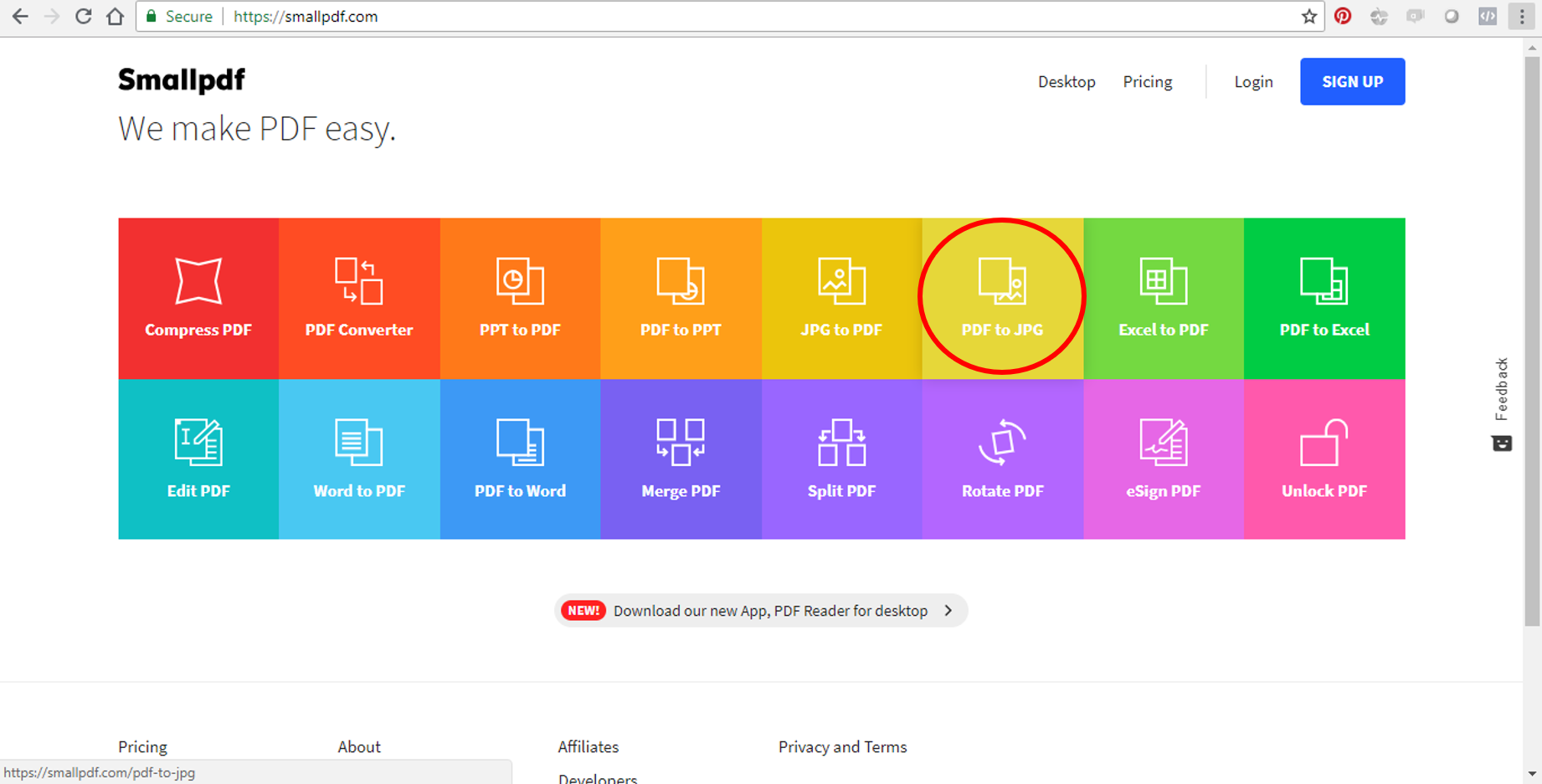Open the PDF Converter tool
This screenshot has width=1542, height=784.
[359, 298]
